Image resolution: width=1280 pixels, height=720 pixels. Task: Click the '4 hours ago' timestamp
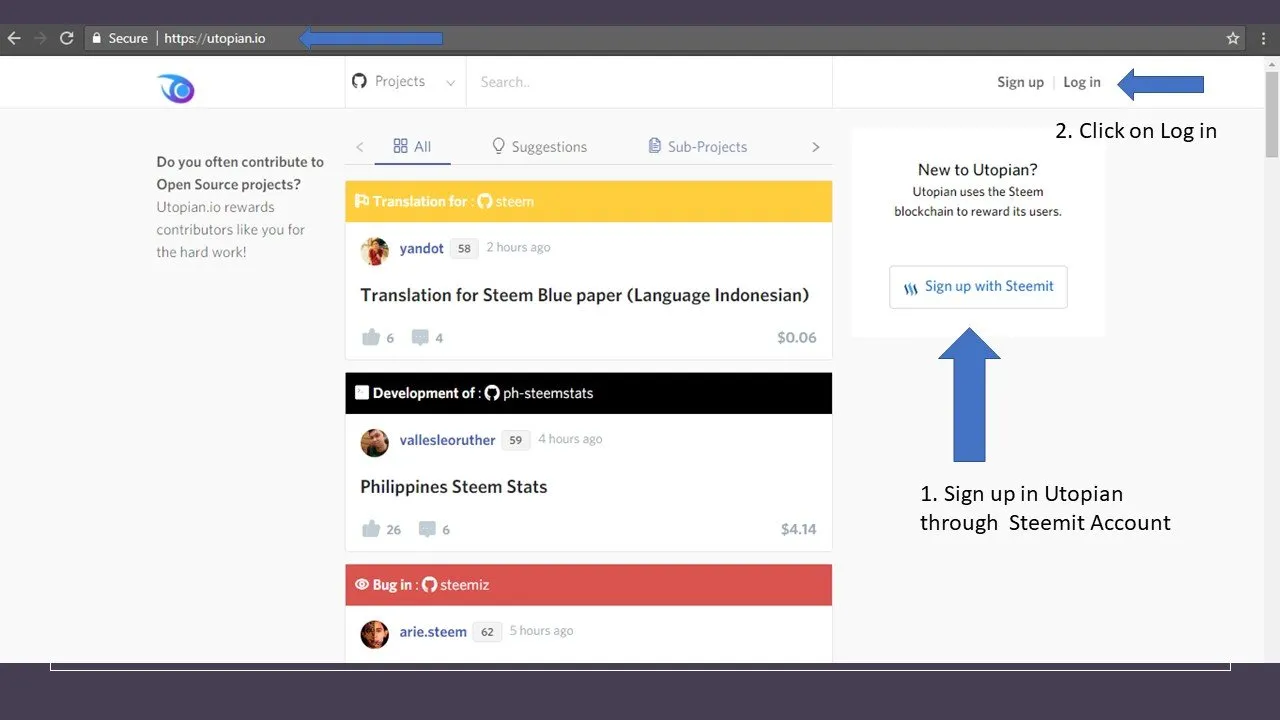pyautogui.click(x=570, y=439)
